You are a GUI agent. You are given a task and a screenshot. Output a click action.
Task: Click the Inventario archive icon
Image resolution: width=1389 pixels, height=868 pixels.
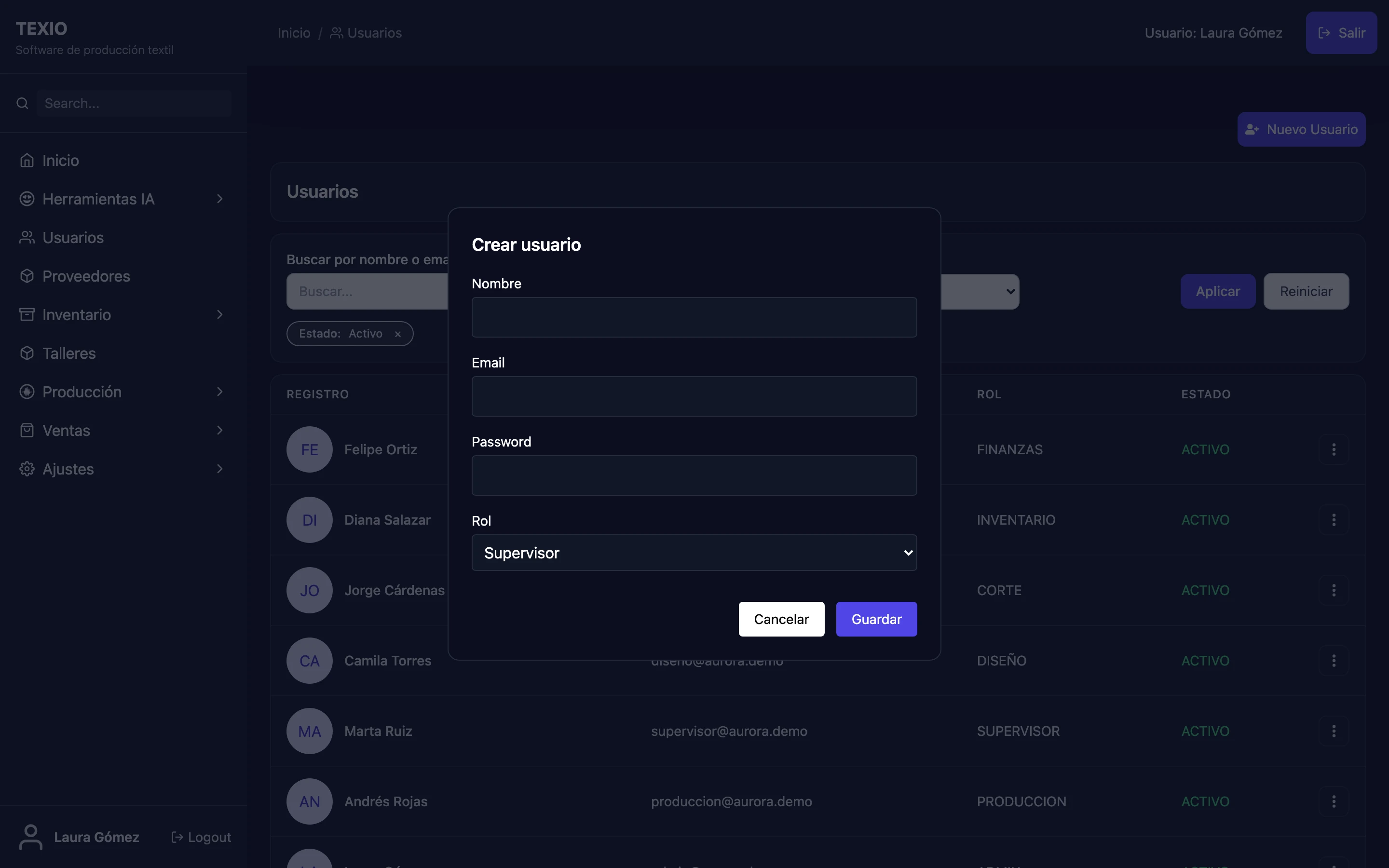27,314
